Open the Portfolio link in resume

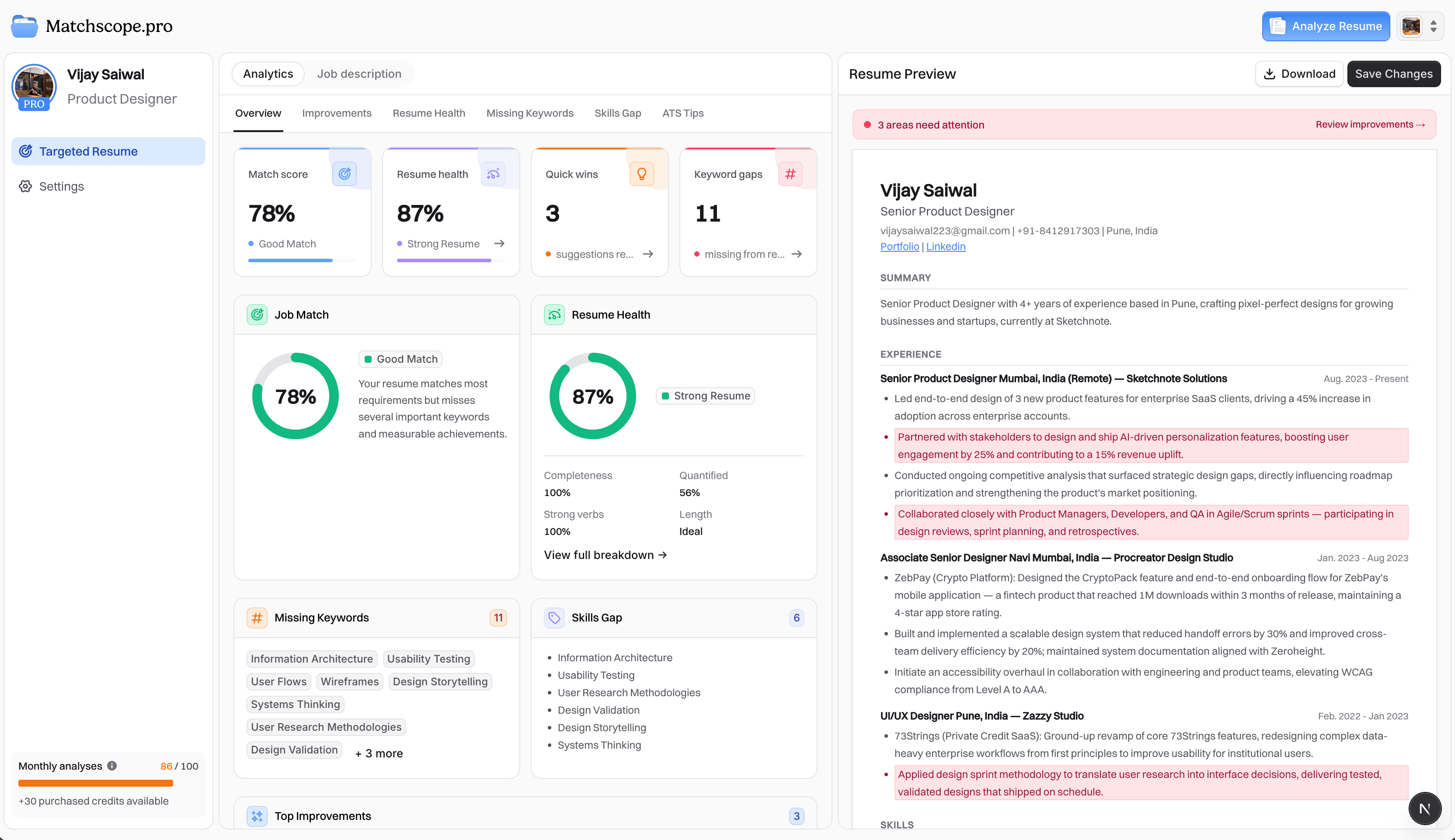coord(899,246)
